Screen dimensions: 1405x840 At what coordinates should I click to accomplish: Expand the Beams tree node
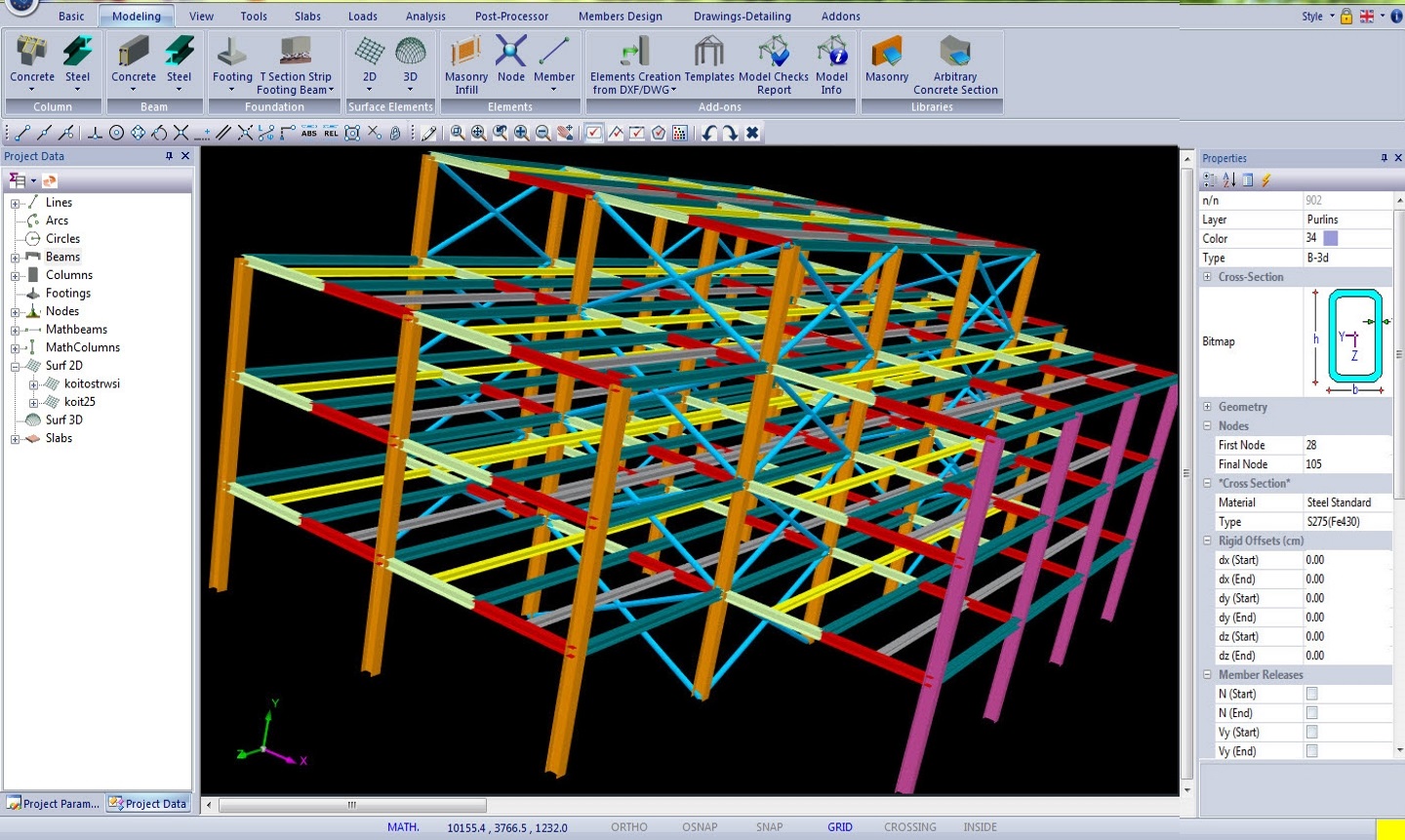(x=15, y=258)
